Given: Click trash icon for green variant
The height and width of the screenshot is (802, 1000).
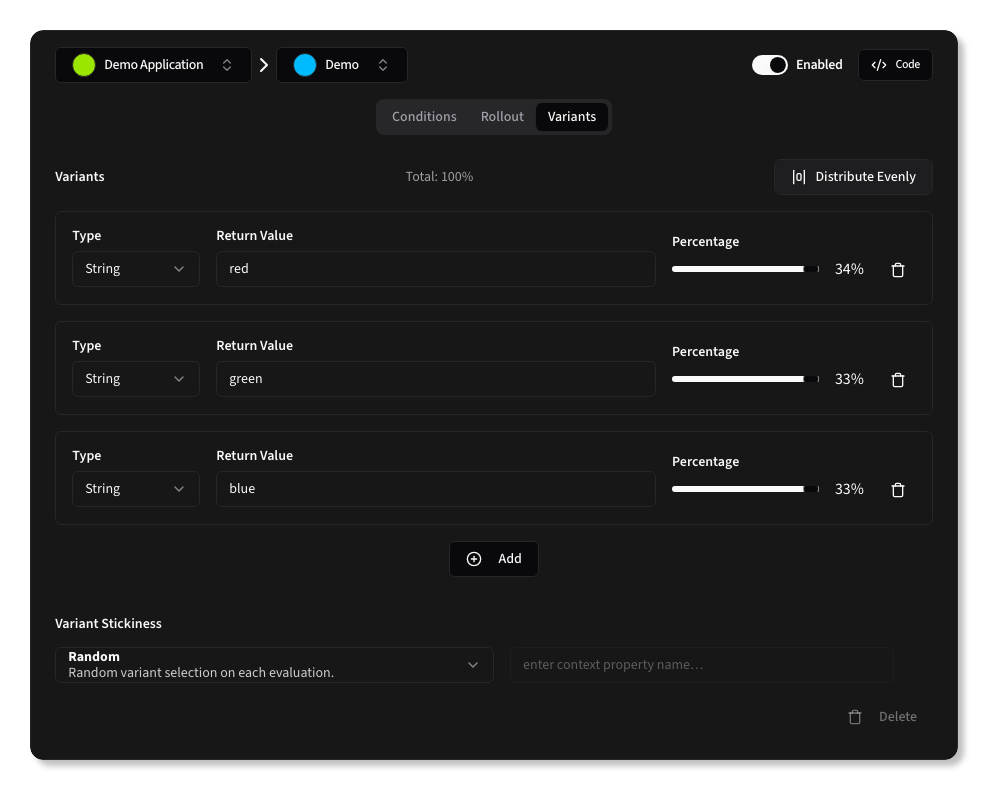Looking at the screenshot, I should tap(897, 380).
